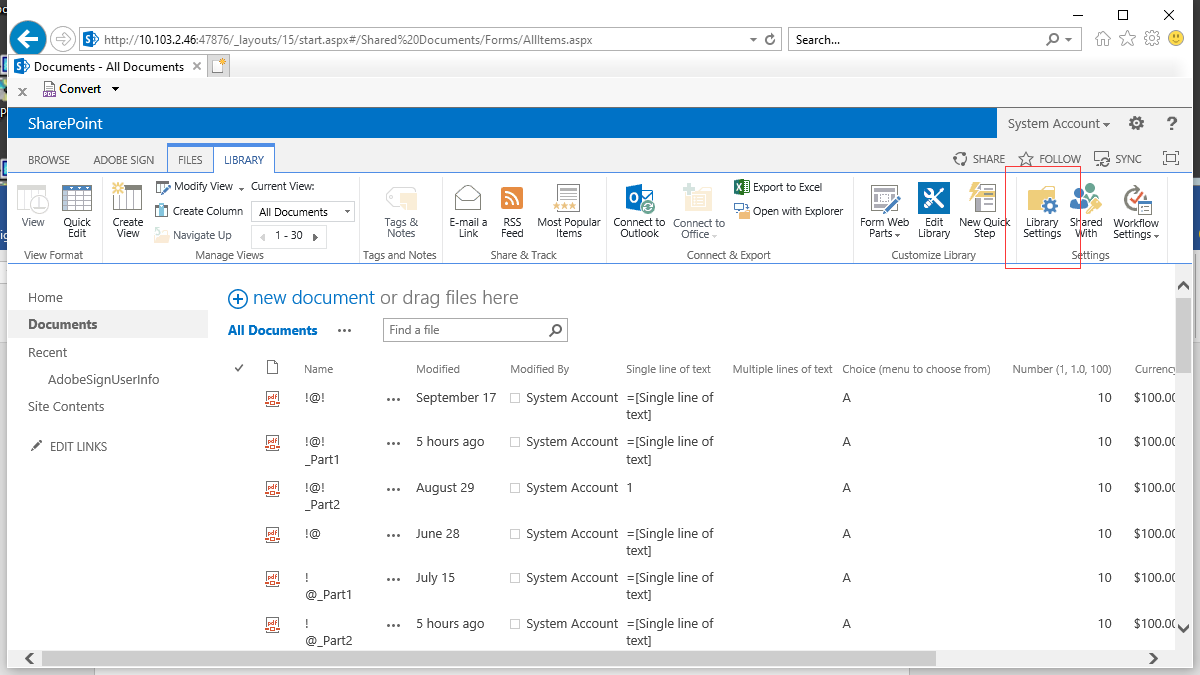This screenshot has width=1200, height=675.
Task: Click the Edit Library icon
Action: coord(933,211)
